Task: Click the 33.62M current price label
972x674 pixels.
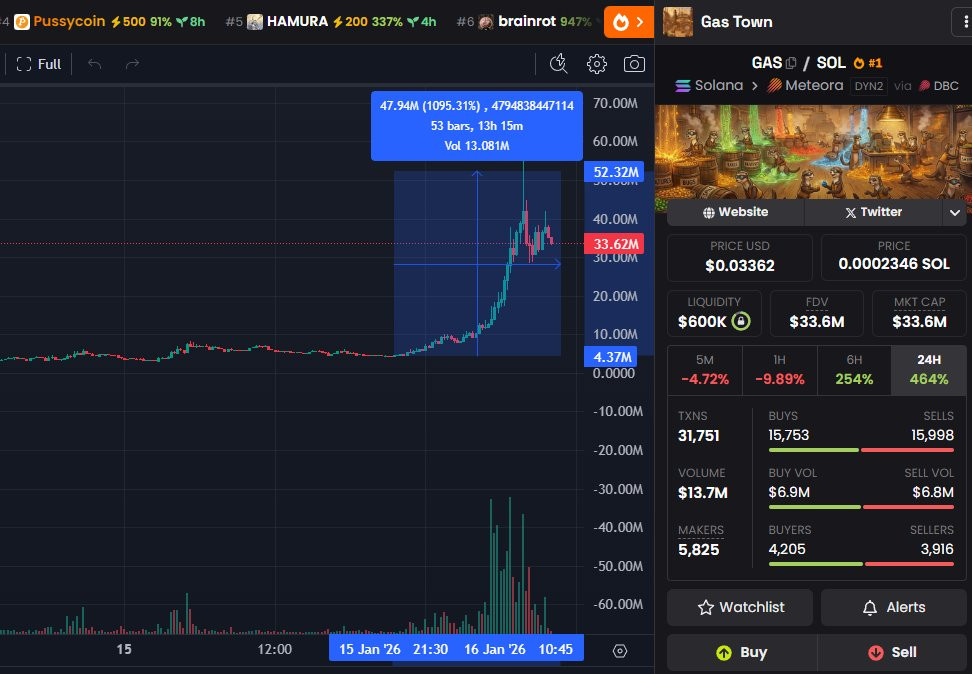Action: click(614, 244)
